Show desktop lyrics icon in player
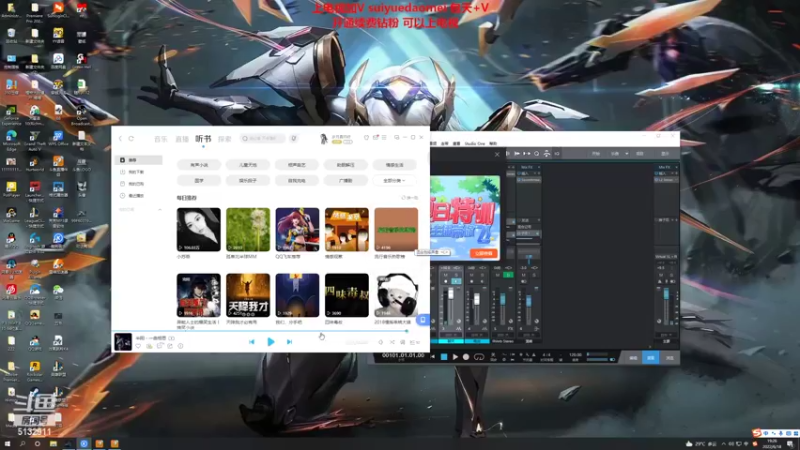The height and width of the screenshot is (450, 800). pos(403,342)
